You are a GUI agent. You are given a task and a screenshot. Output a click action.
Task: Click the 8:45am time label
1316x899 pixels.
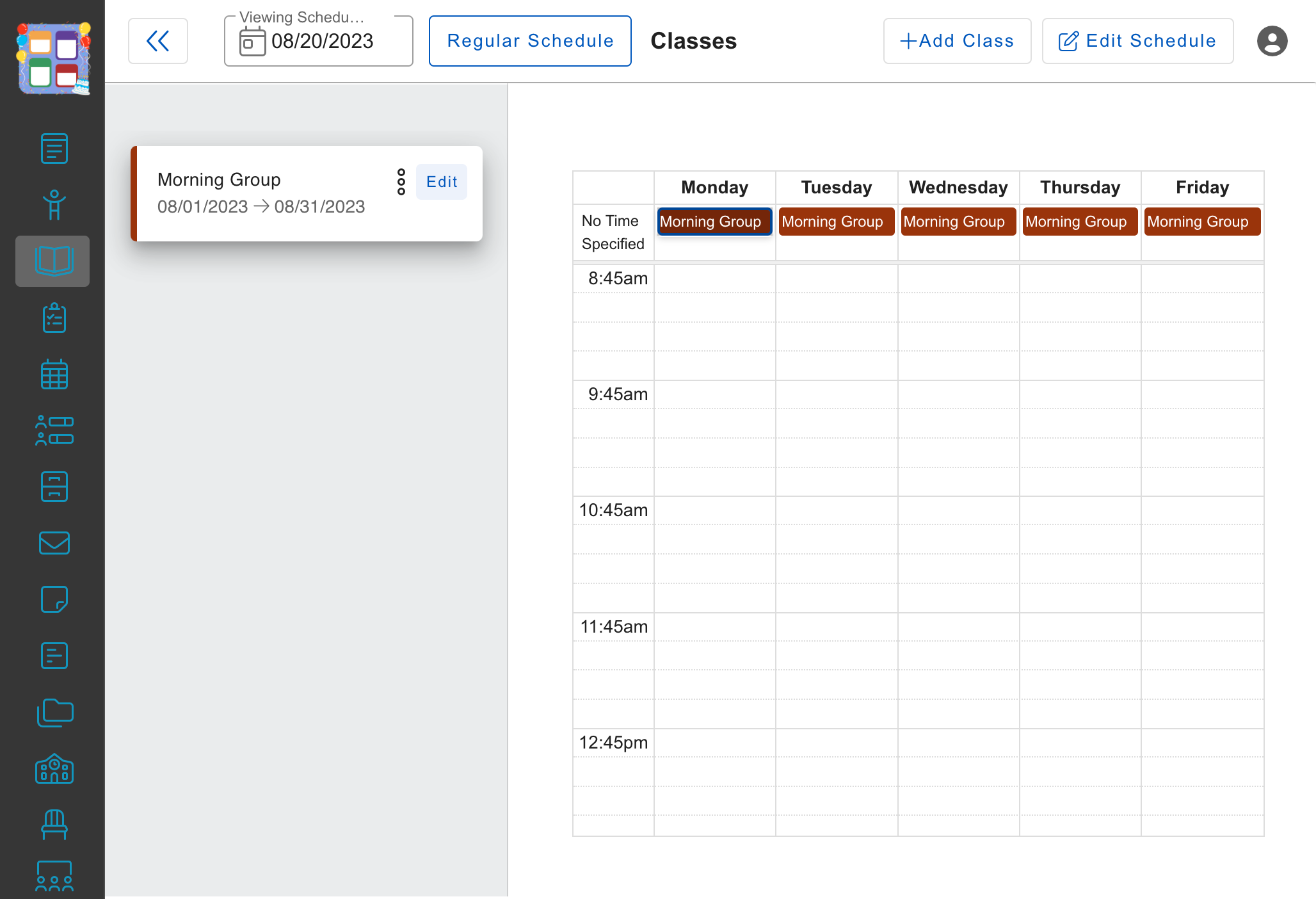618,279
